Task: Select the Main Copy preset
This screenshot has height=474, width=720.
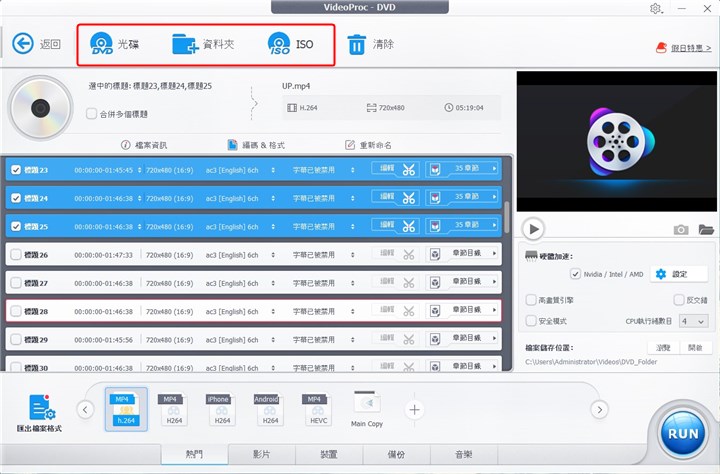Action: coord(366,409)
